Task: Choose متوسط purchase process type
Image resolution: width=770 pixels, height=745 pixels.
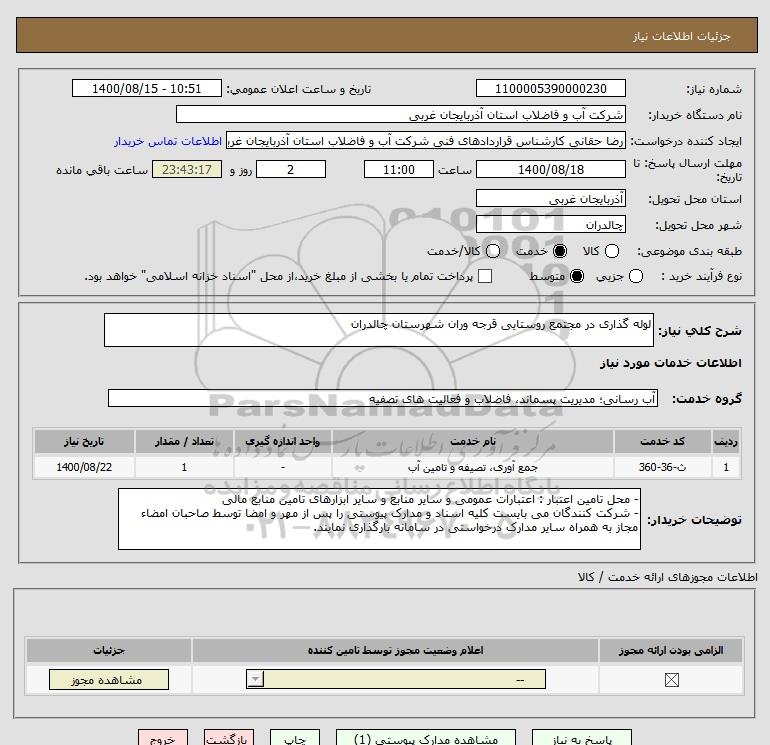Action: [577, 276]
